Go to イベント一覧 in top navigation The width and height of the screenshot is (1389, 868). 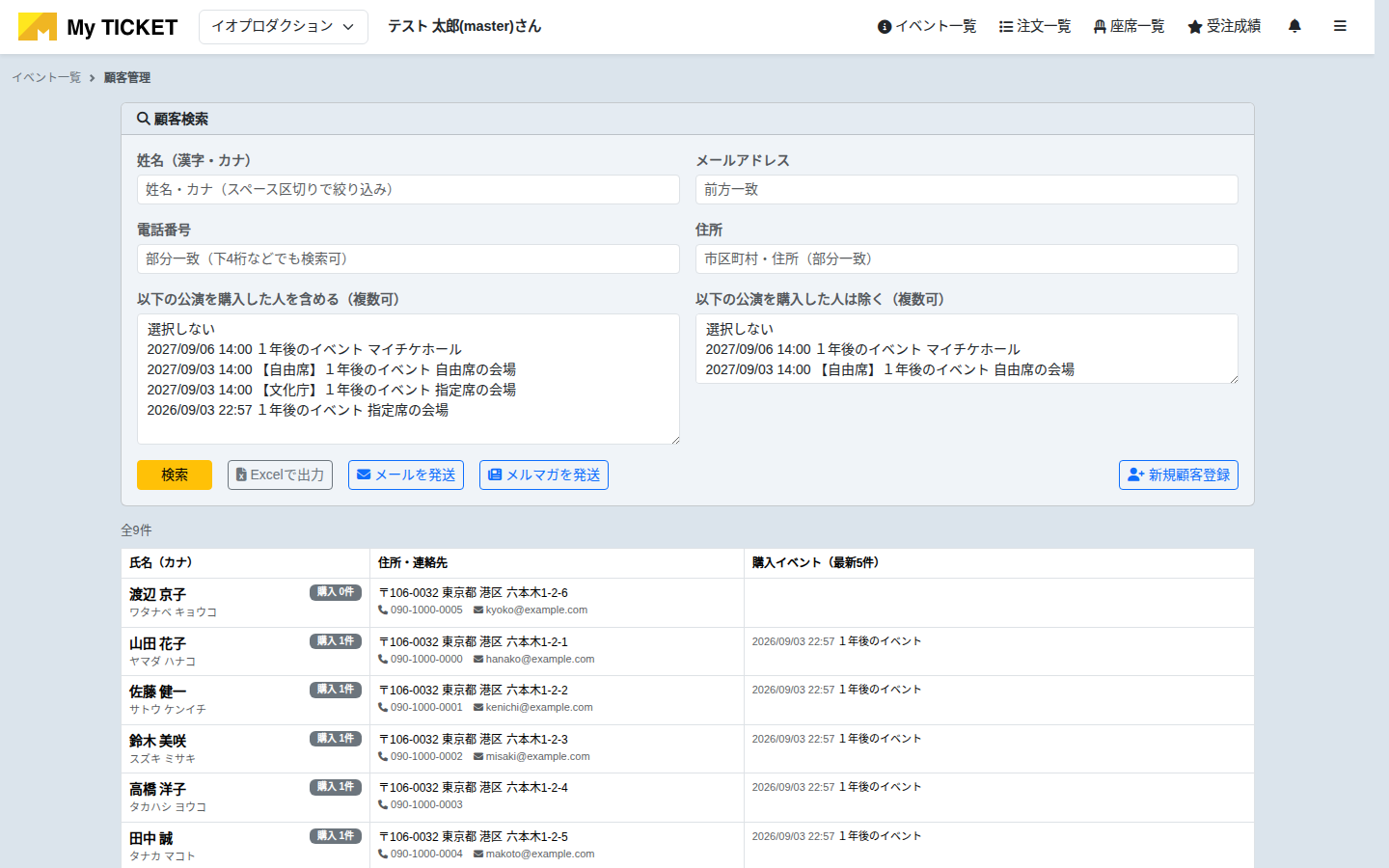[927, 26]
